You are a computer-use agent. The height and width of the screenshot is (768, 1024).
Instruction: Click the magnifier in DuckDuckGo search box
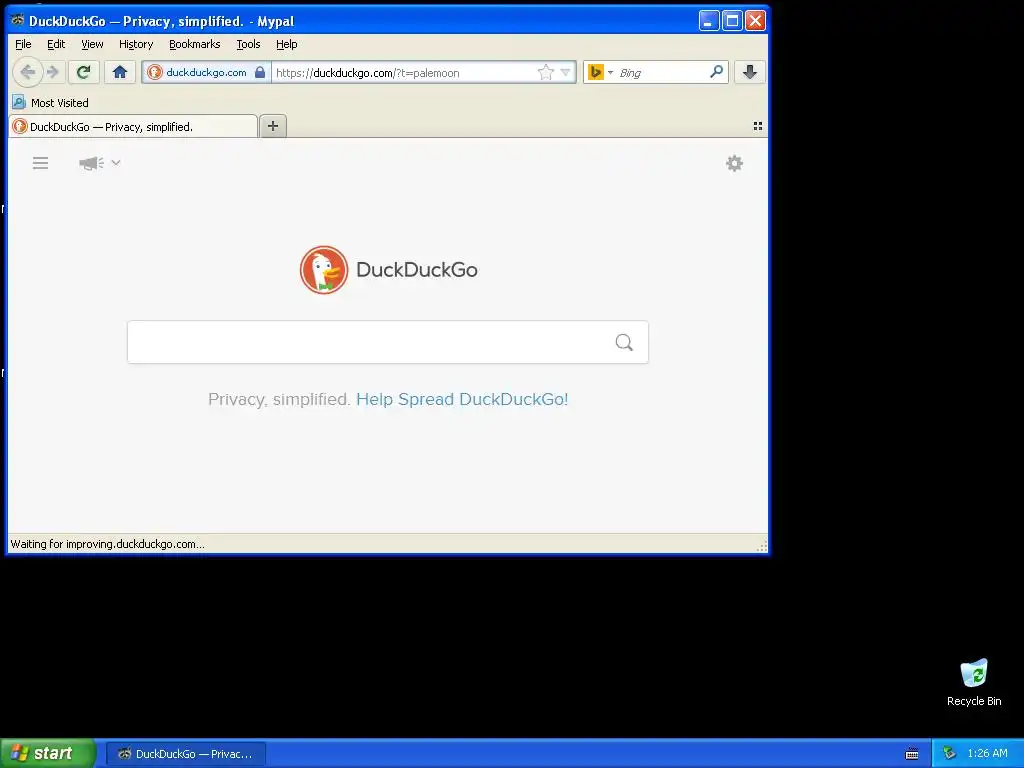[x=624, y=342]
